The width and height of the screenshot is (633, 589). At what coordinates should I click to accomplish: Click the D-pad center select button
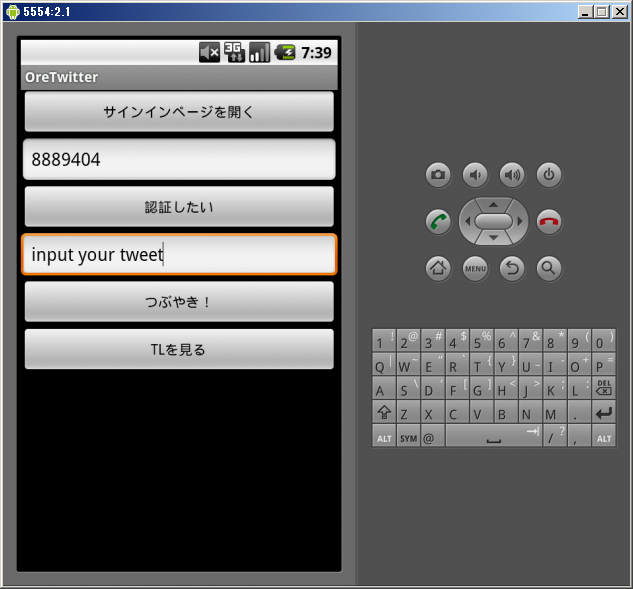tap(493, 221)
